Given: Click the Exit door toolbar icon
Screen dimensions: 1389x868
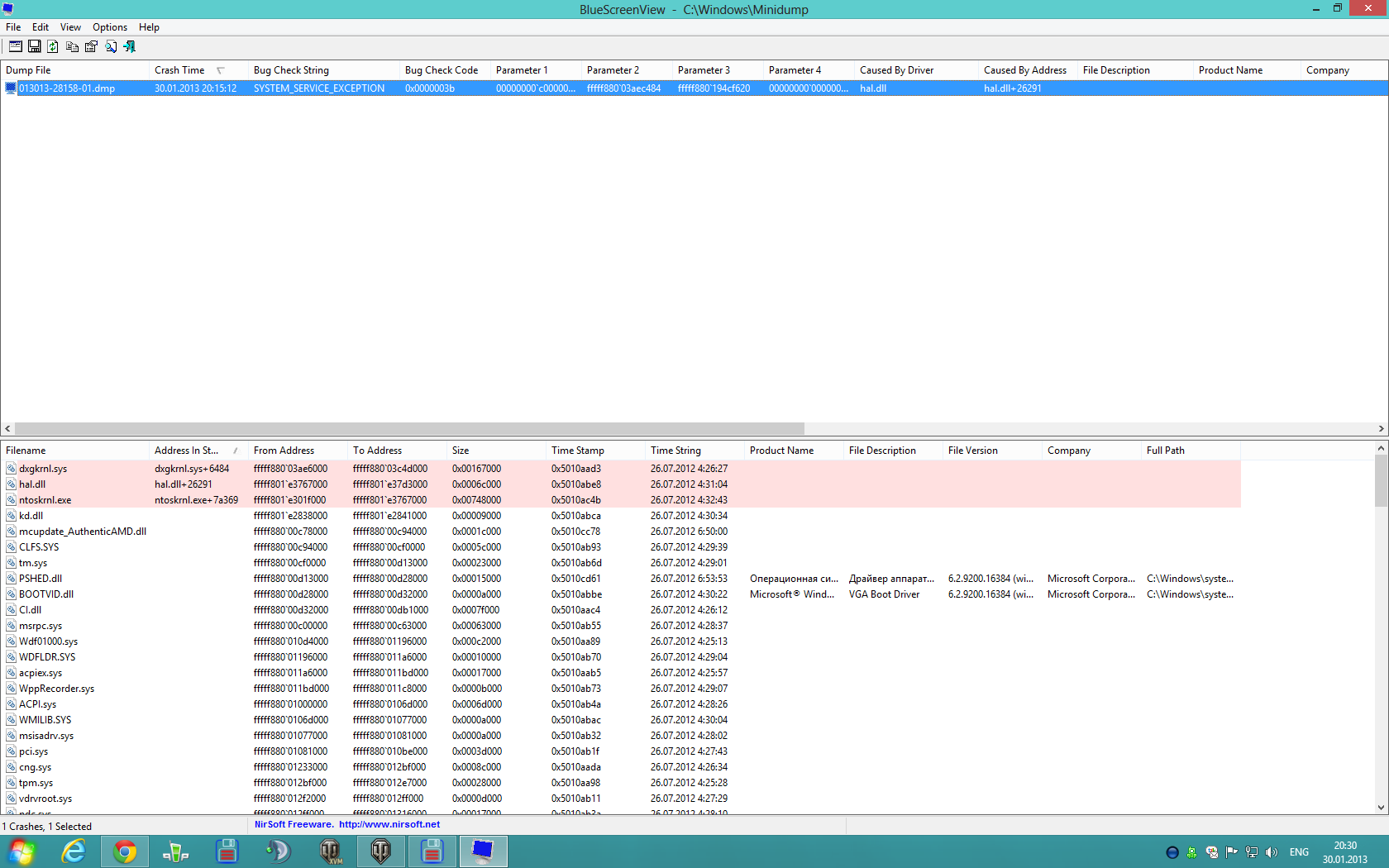Looking at the screenshot, I should coord(130,46).
